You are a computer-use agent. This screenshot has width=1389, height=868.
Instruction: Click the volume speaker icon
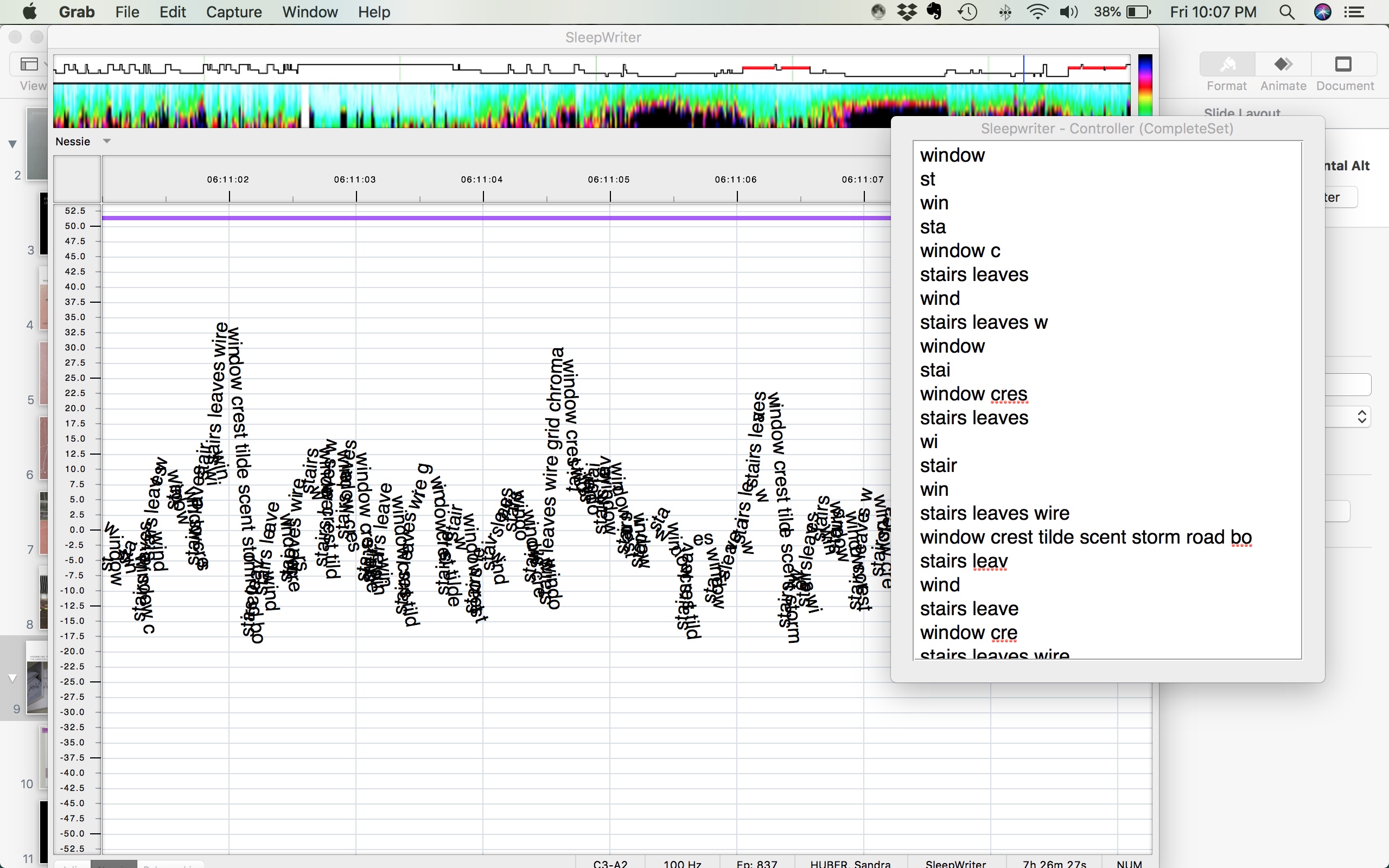click(x=1068, y=12)
